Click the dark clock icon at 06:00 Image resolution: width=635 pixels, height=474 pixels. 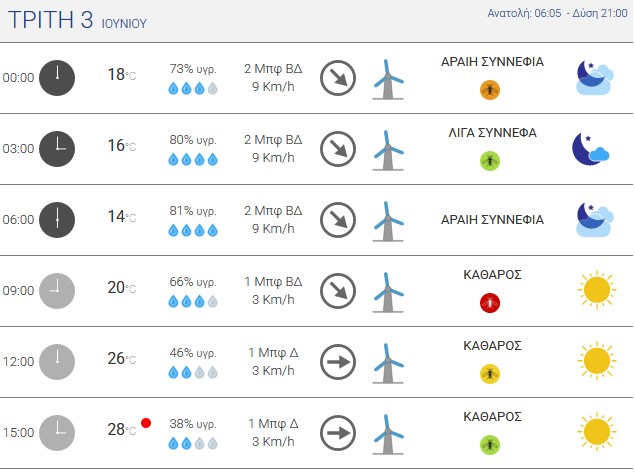pyautogui.click(x=57, y=220)
